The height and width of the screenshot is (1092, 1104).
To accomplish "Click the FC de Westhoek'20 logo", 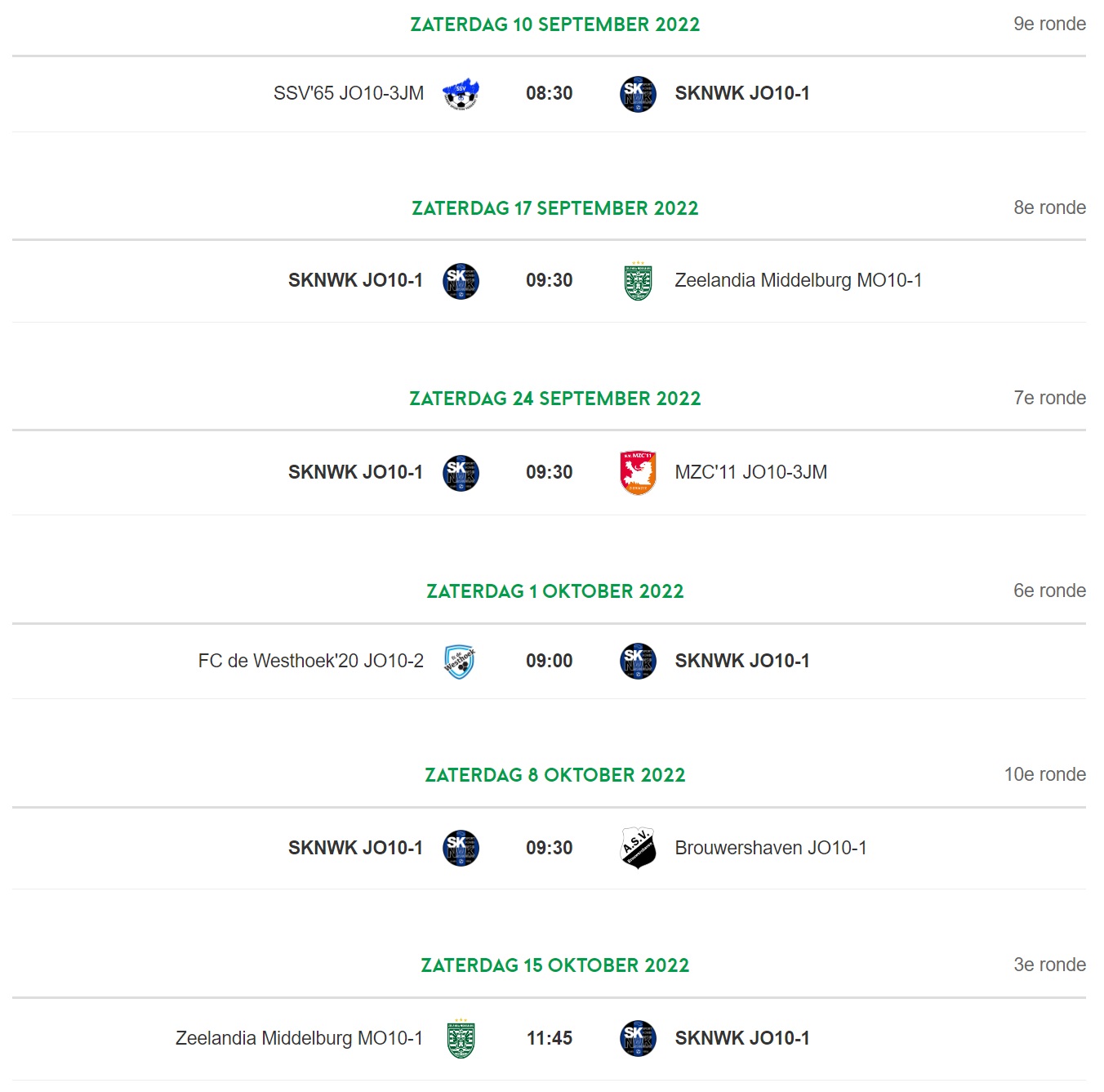I will 460,662.
